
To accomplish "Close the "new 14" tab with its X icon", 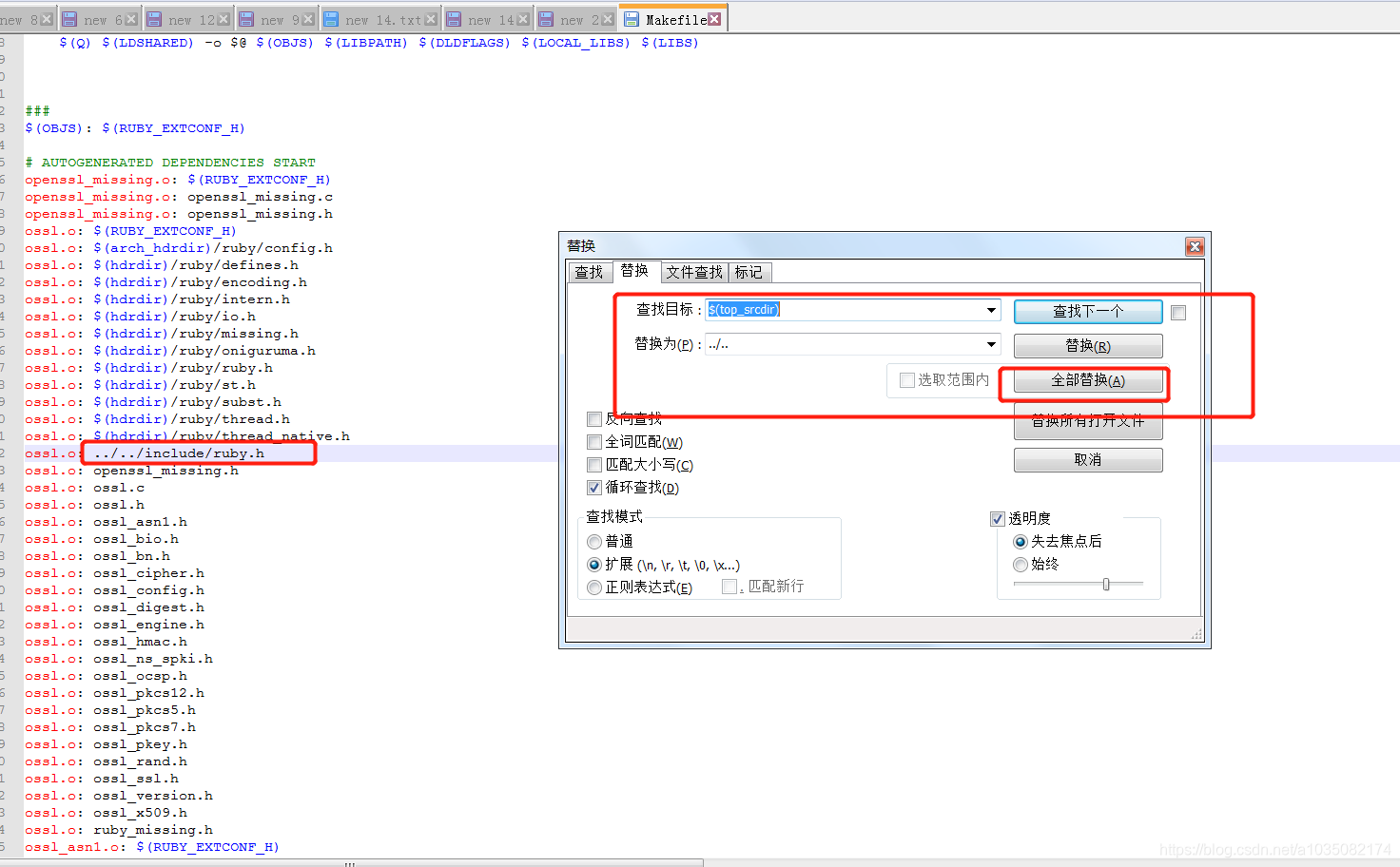I will (x=522, y=19).
